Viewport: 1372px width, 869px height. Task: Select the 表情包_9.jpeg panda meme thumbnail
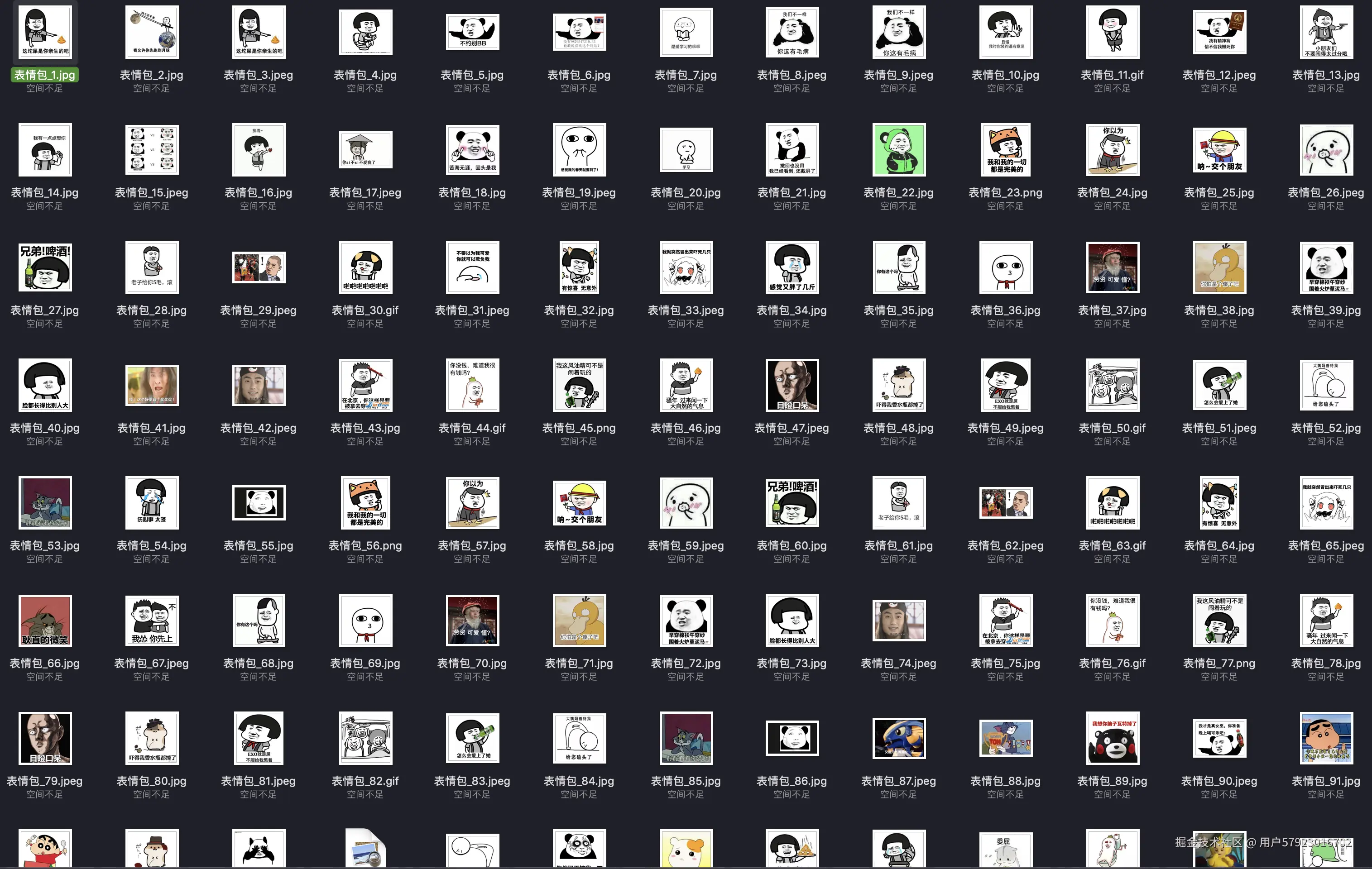click(898, 32)
